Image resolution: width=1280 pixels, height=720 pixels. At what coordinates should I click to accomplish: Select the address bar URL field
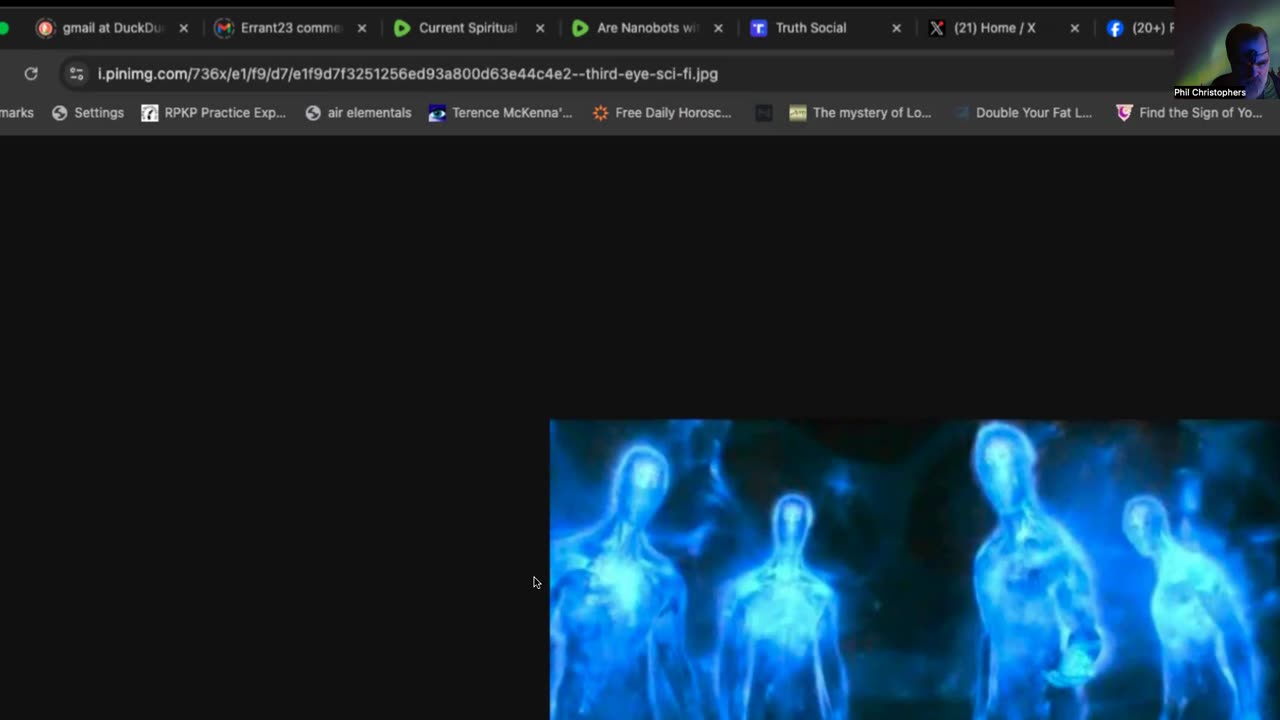(x=408, y=73)
